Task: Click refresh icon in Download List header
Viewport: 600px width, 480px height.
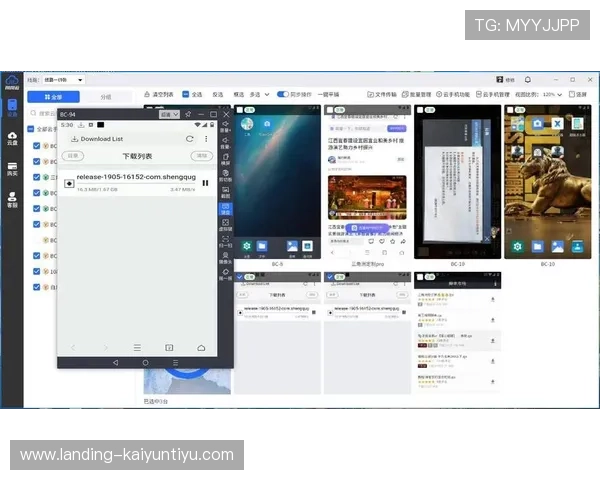Action: click(x=190, y=139)
